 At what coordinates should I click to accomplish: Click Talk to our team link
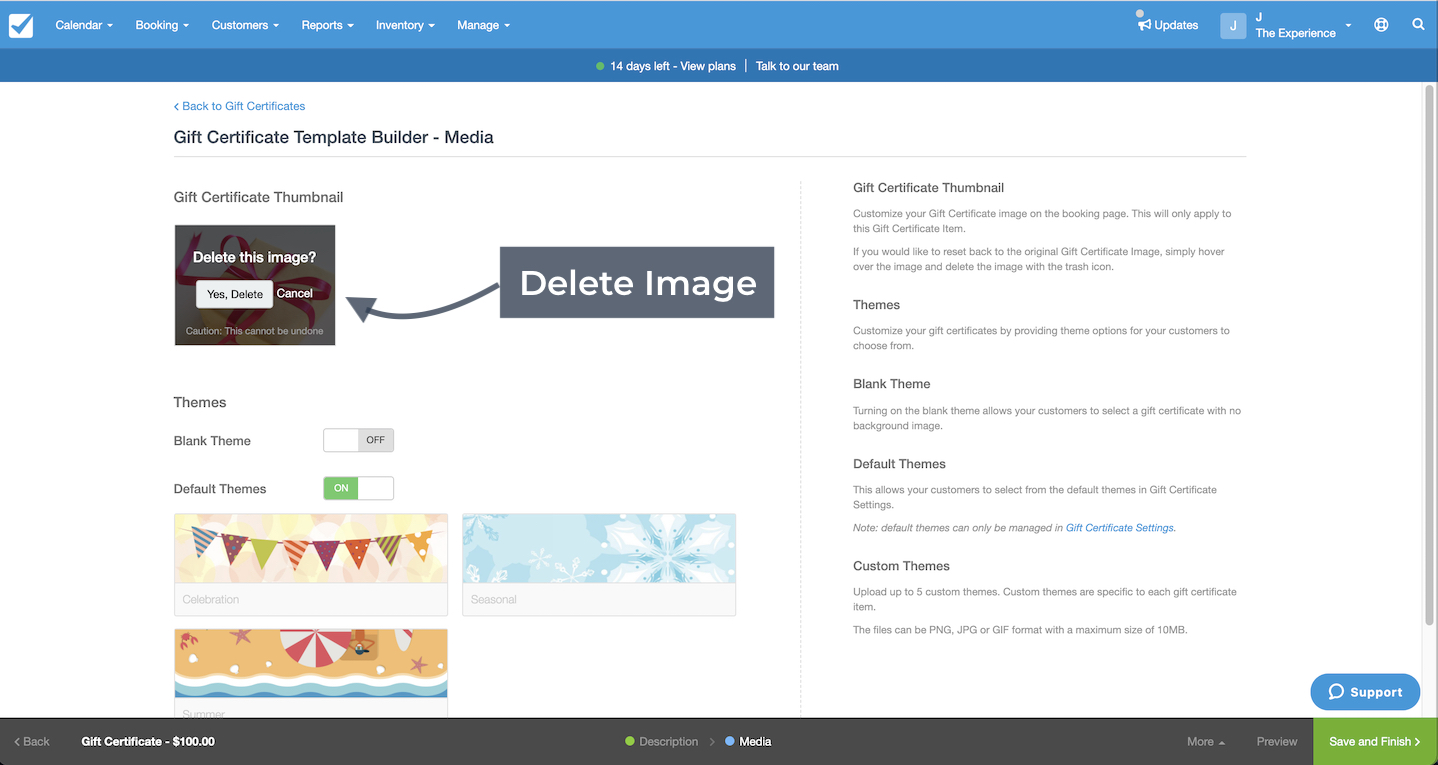797,66
